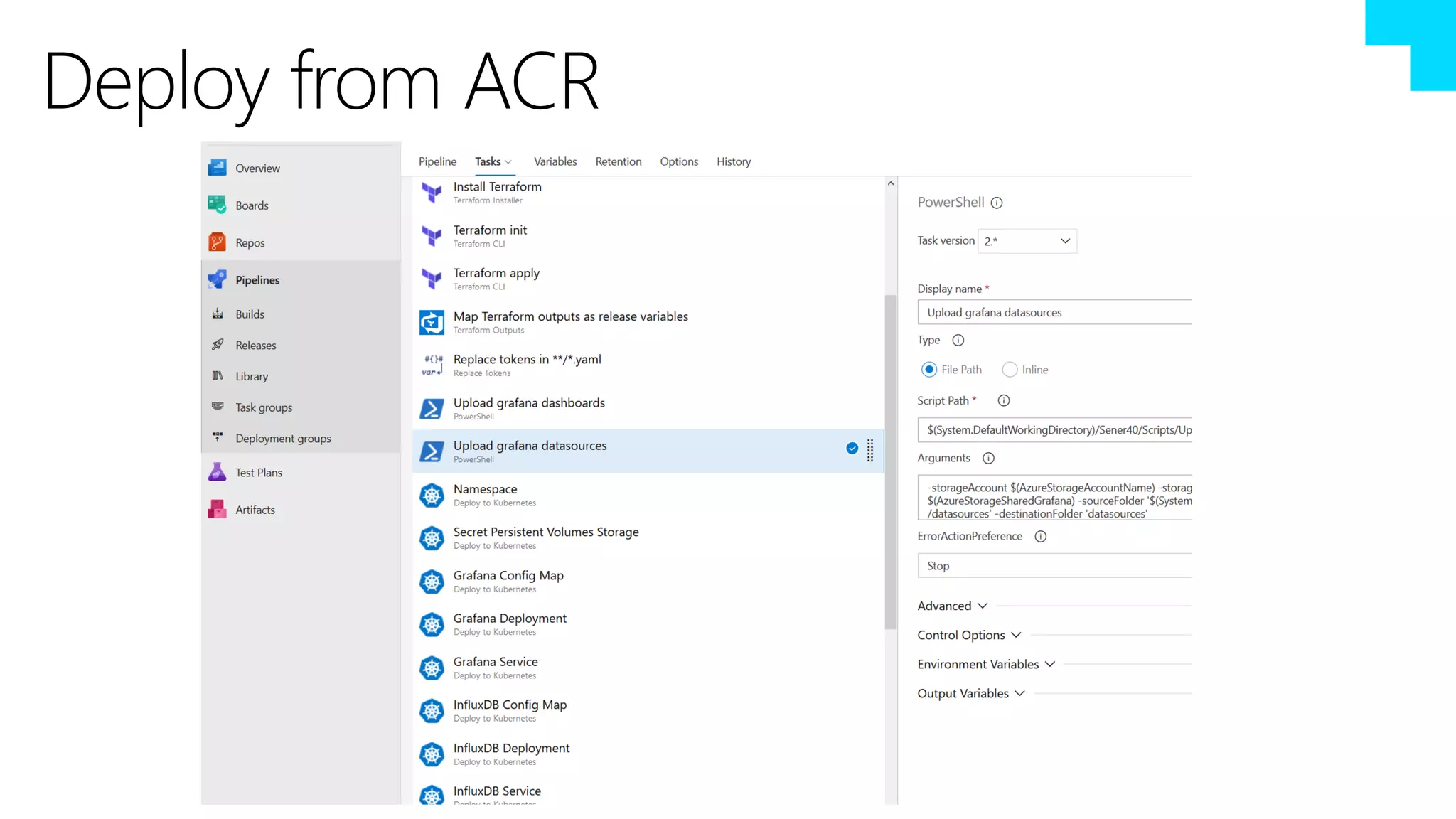Open the Artifacts sidebar icon
Screen dimensions: 1456x819
217,509
